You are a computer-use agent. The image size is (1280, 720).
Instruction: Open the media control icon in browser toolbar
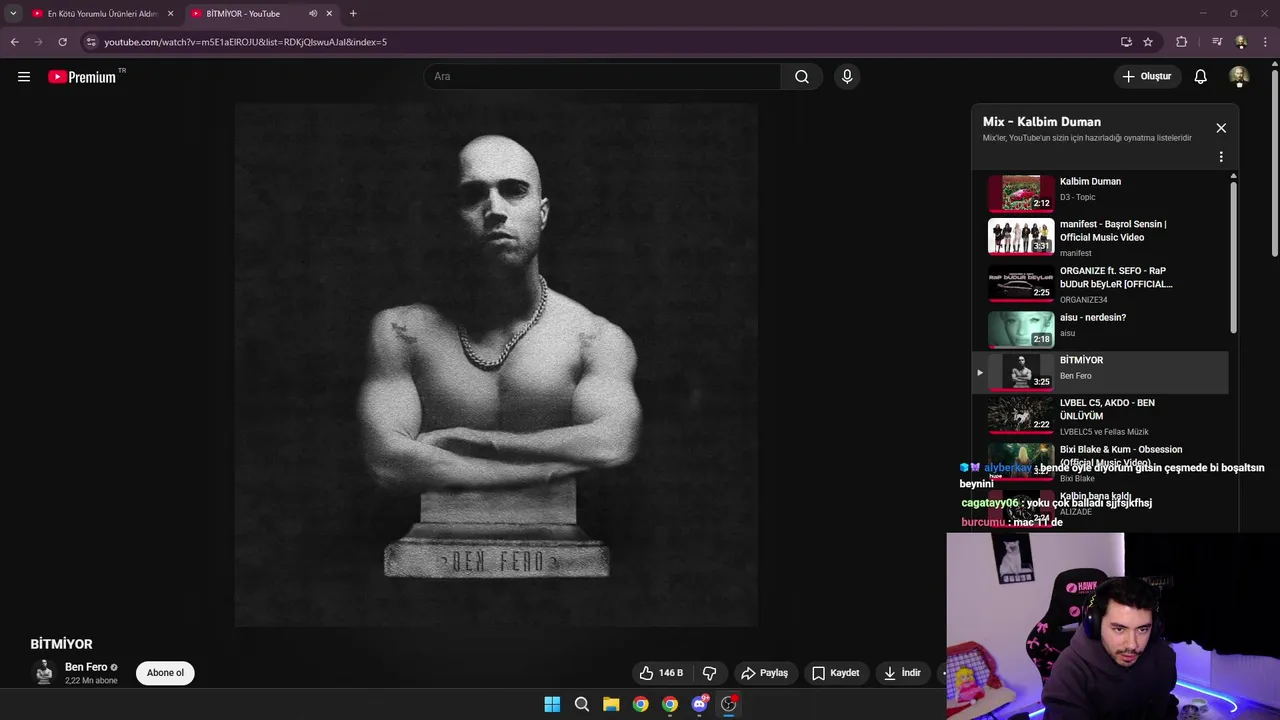tap(1217, 42)
